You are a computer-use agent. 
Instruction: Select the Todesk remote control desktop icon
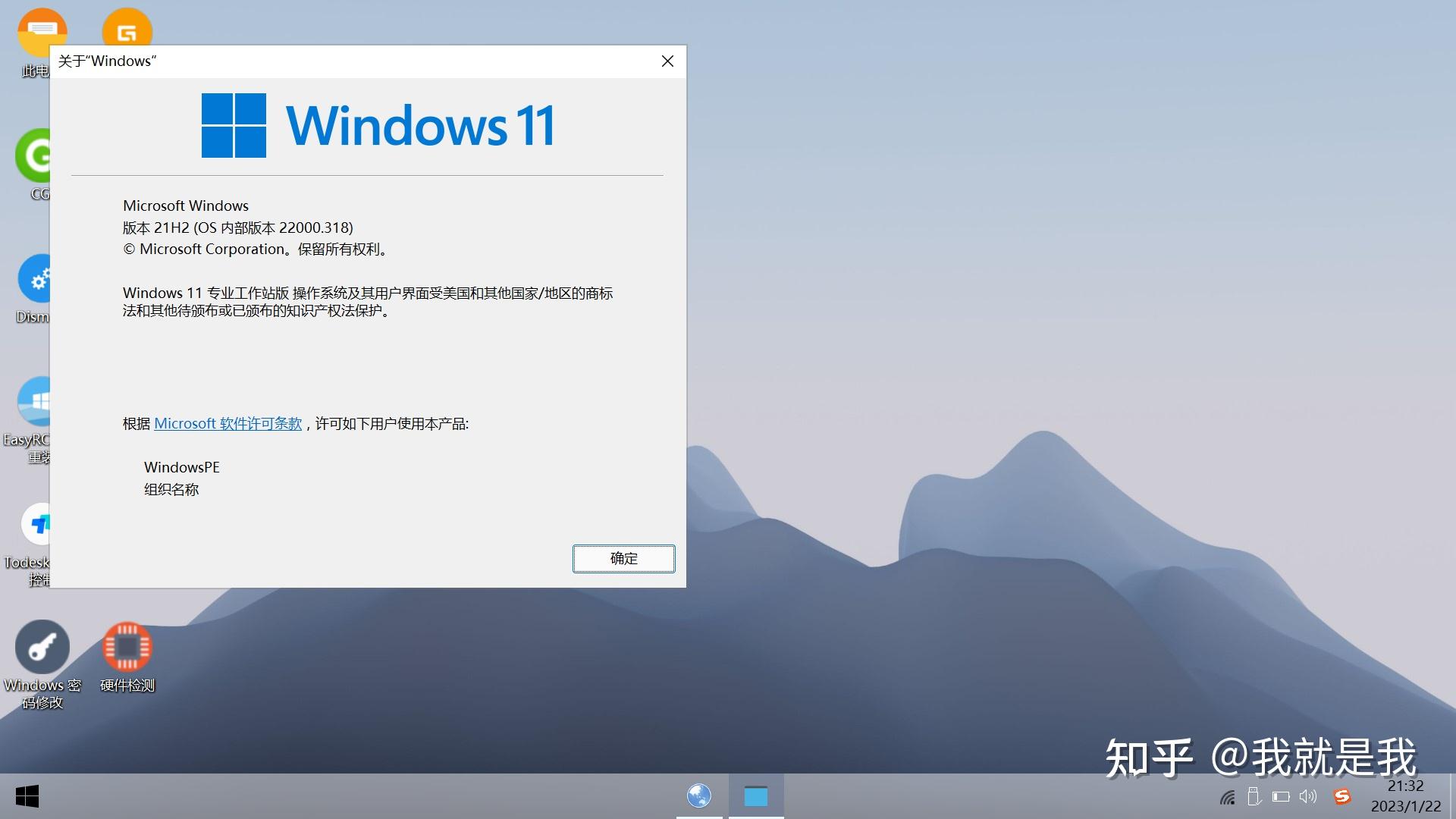[35, 525]
